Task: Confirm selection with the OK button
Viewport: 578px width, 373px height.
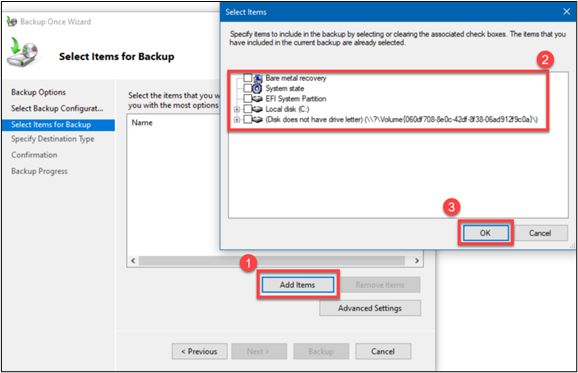Action: (485, 233)
